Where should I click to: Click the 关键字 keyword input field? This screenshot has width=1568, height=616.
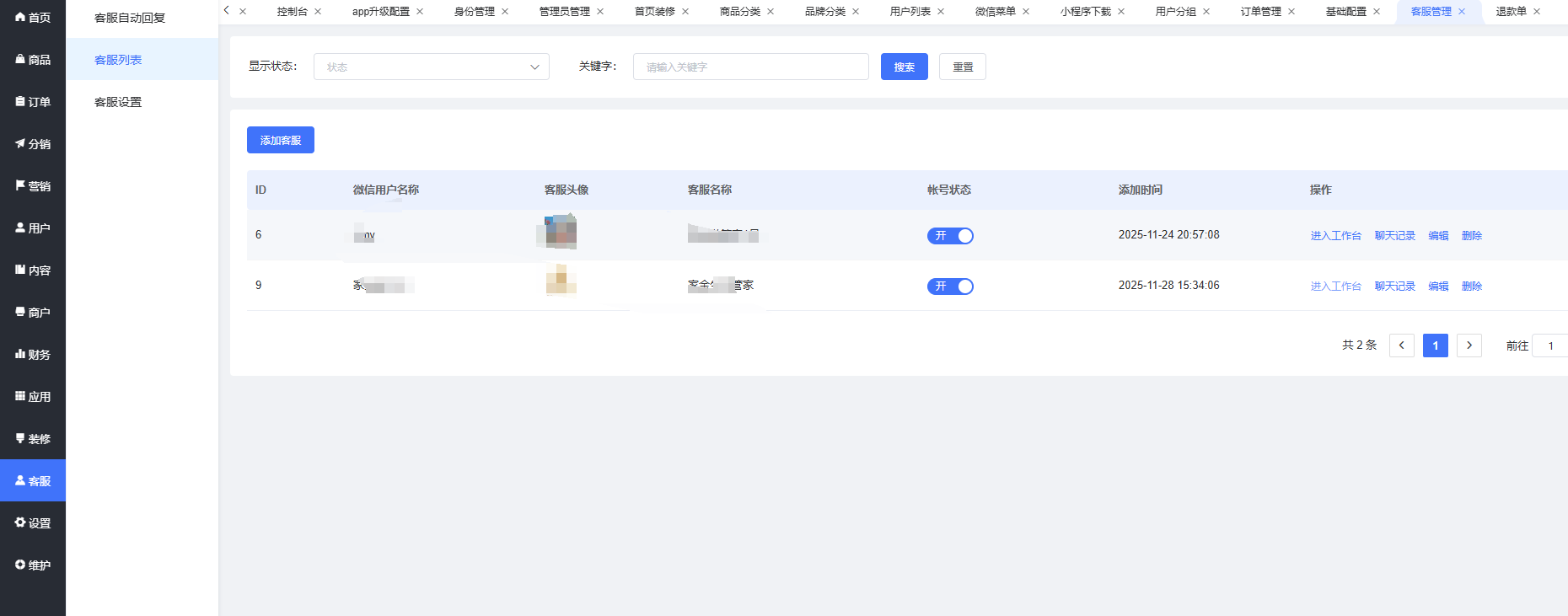[750, 67]
